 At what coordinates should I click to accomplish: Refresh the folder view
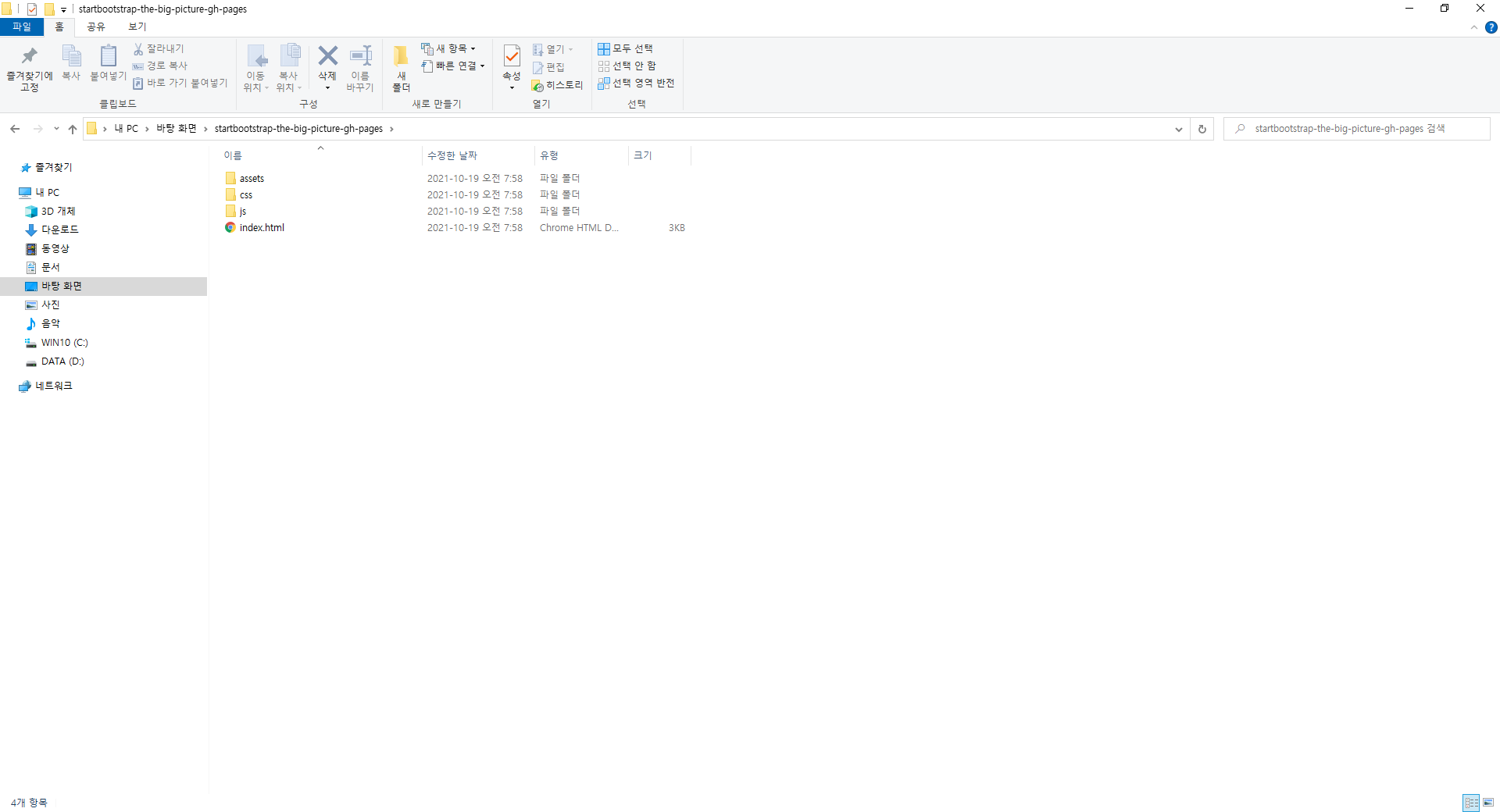click(x=1202, y=130)
